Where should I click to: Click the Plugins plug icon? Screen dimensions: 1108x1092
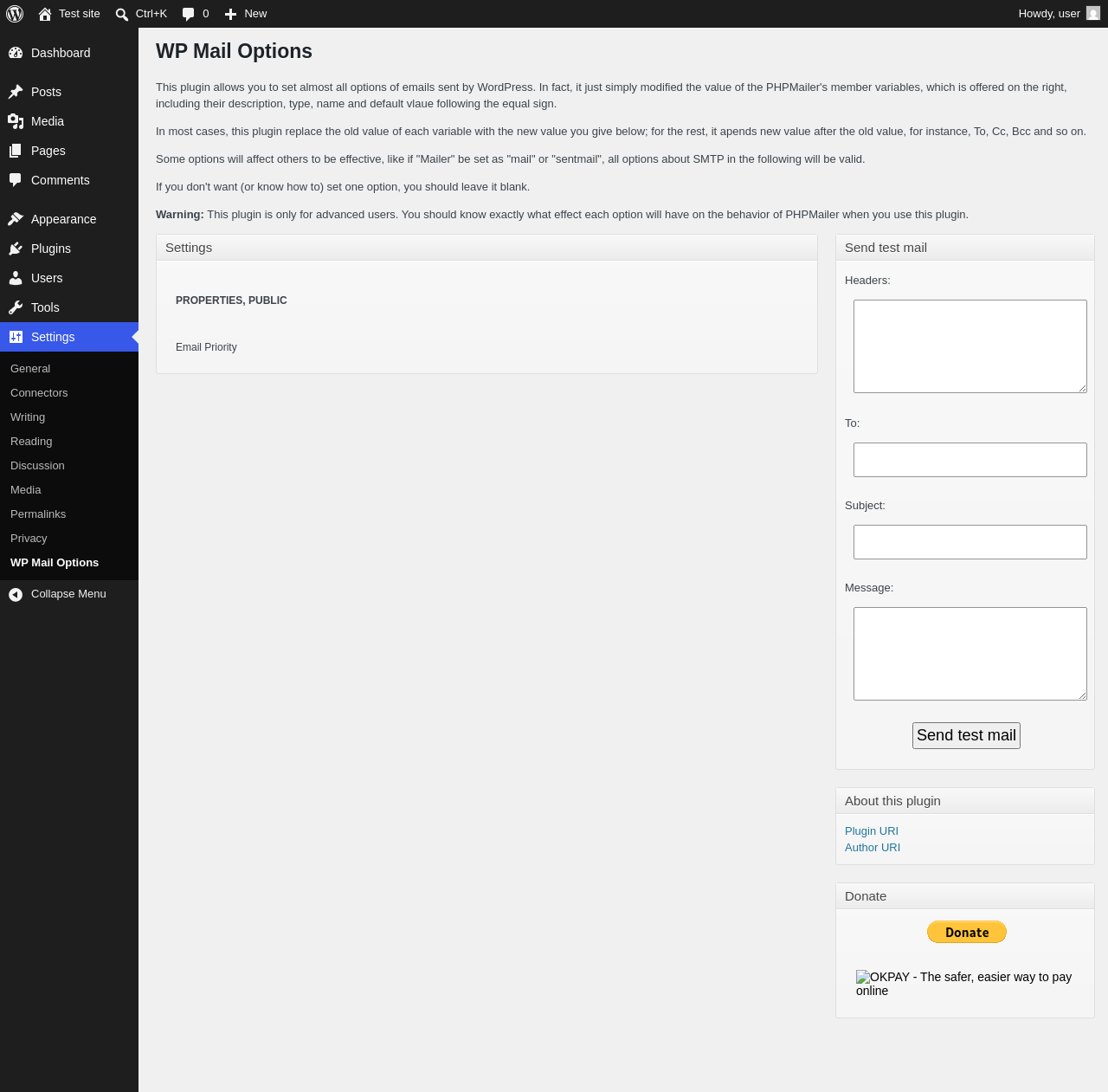(16, 249)
